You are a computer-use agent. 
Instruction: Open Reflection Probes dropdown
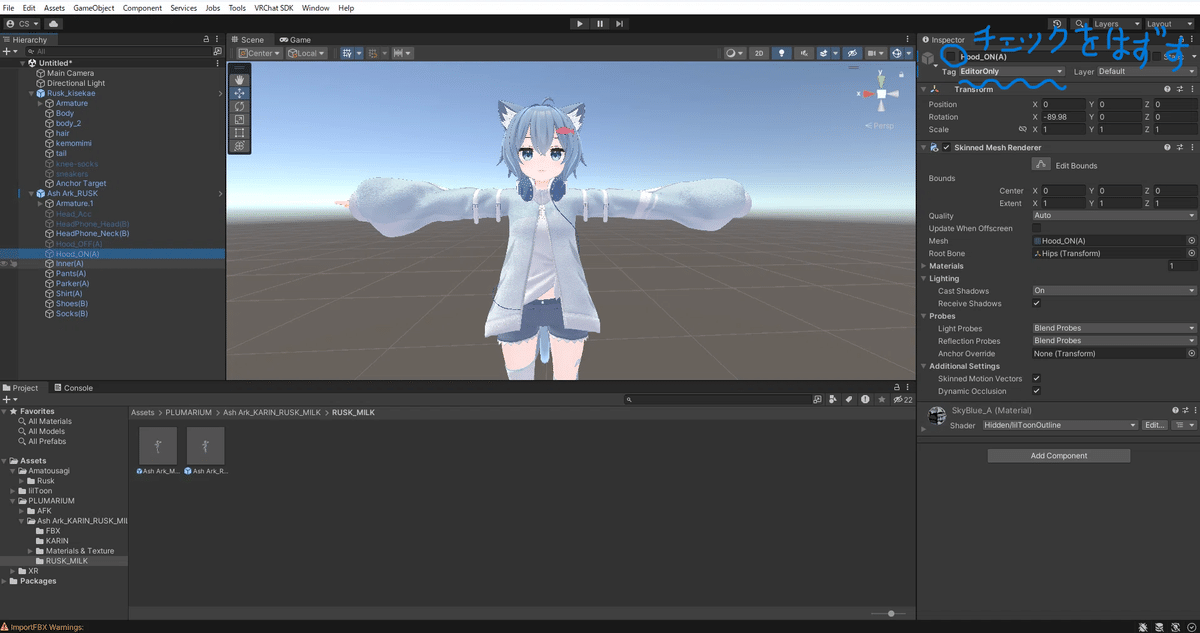coord(1114,341)
